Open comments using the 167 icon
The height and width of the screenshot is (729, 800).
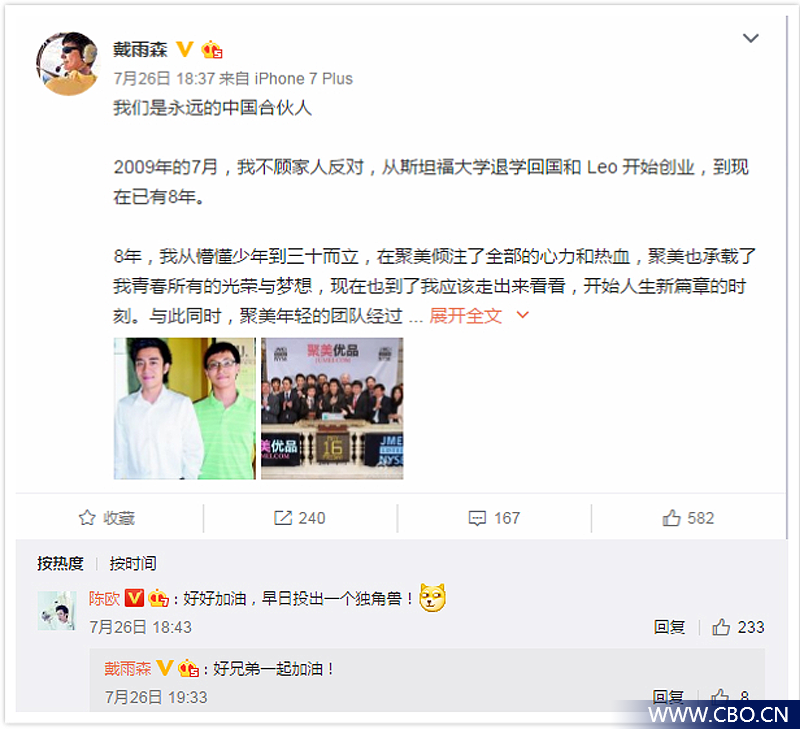(x=477, y=518)
